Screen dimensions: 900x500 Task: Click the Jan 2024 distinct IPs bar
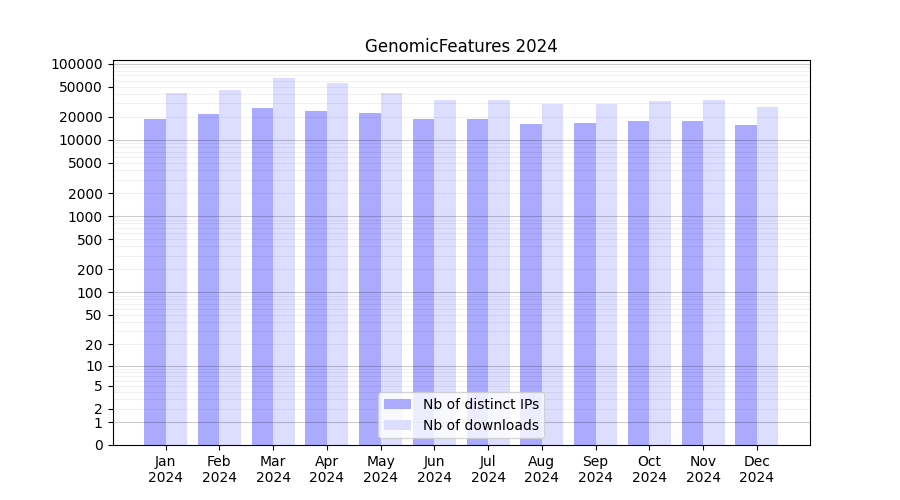point(155,282)
